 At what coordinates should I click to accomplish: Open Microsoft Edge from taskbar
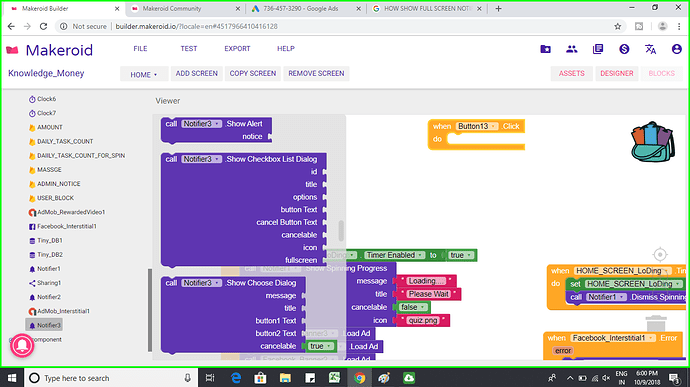point(236,378)
